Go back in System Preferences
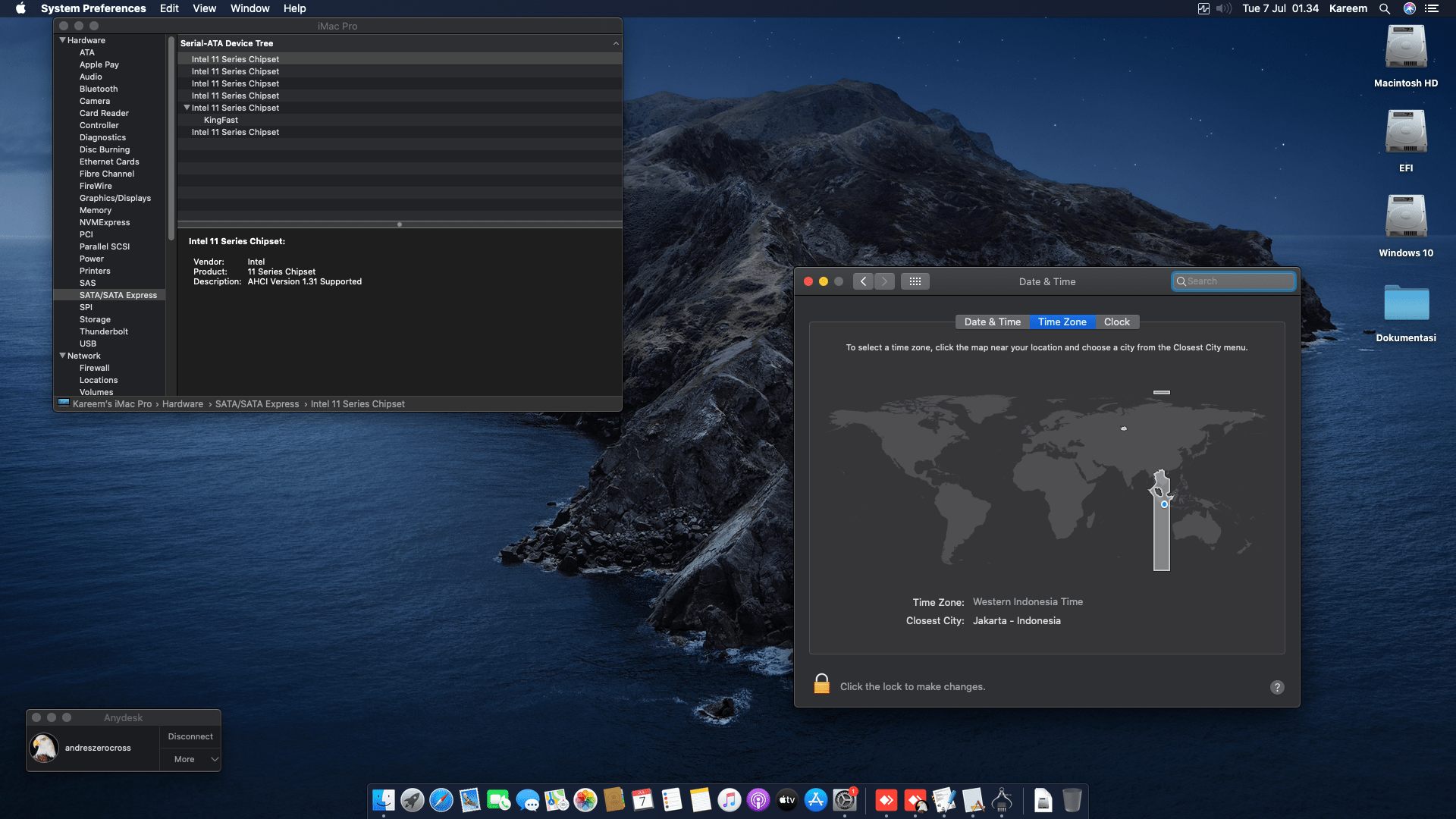Screen dimensions: 1456x819 coord(863,281)
